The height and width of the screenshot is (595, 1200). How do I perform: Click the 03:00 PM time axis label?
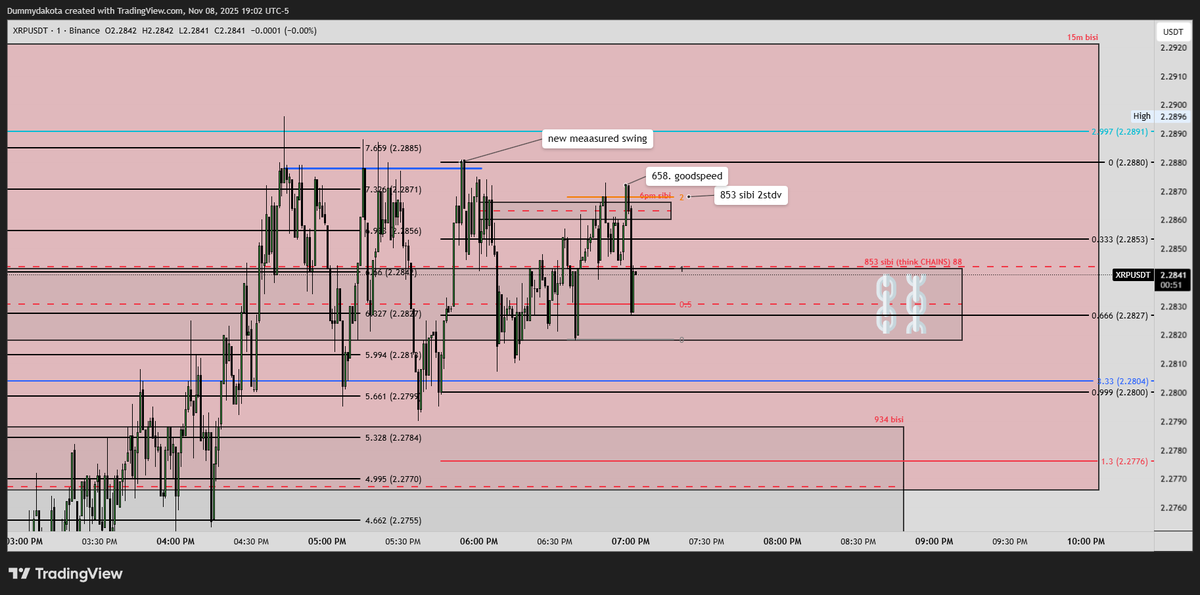point(24,541)
